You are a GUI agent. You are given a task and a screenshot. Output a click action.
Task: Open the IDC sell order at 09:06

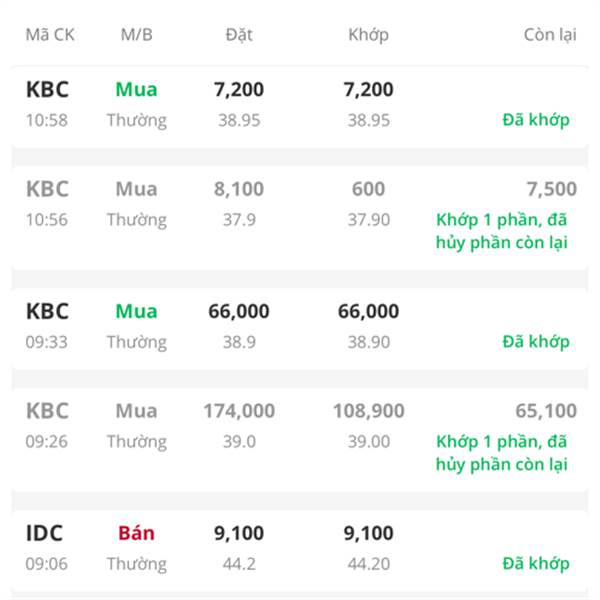point(300,551)
